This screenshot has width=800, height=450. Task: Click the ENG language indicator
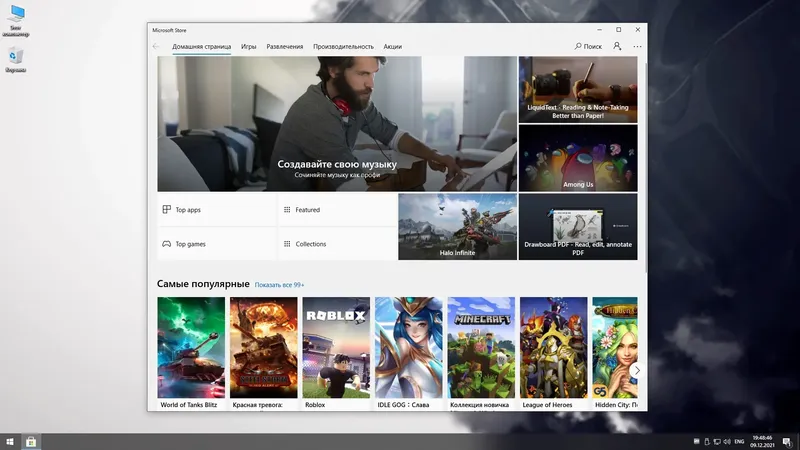[x=739, y=442]
